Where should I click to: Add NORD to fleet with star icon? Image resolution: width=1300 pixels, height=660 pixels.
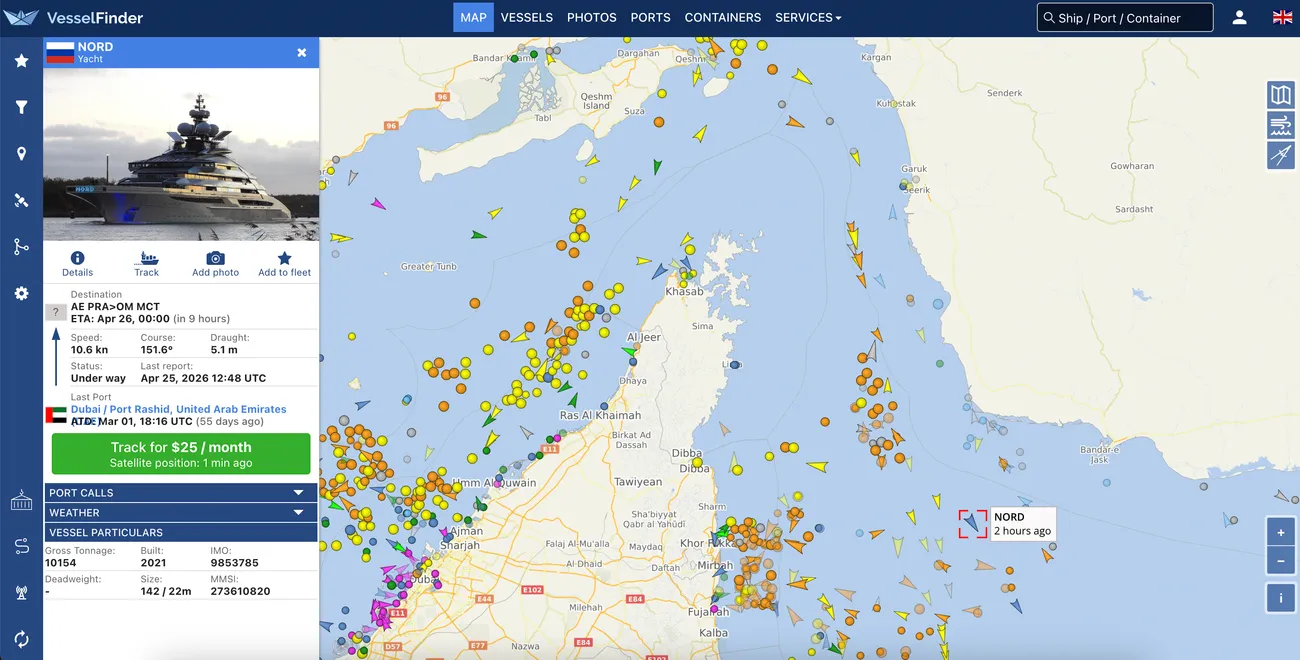(x=284, y=259)
